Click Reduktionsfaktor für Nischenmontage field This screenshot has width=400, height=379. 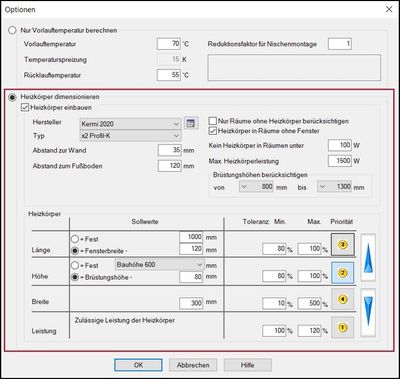click(340, 44)
